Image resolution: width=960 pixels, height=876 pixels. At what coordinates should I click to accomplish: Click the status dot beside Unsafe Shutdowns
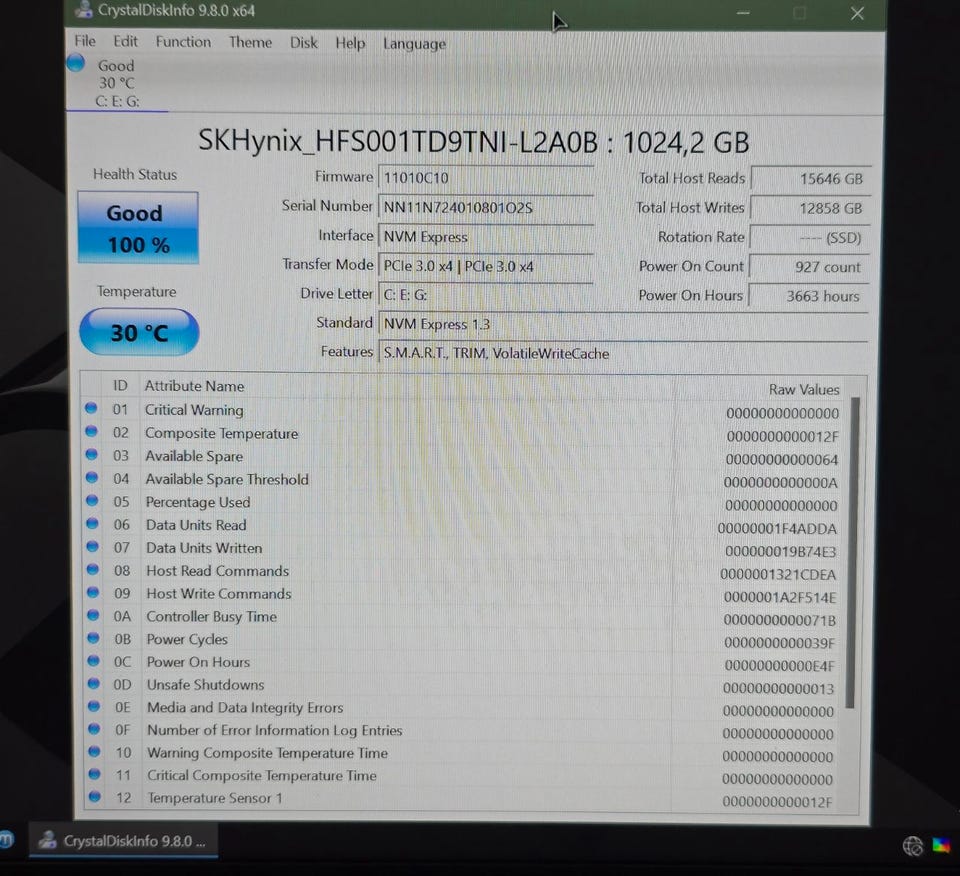[93, 683]
